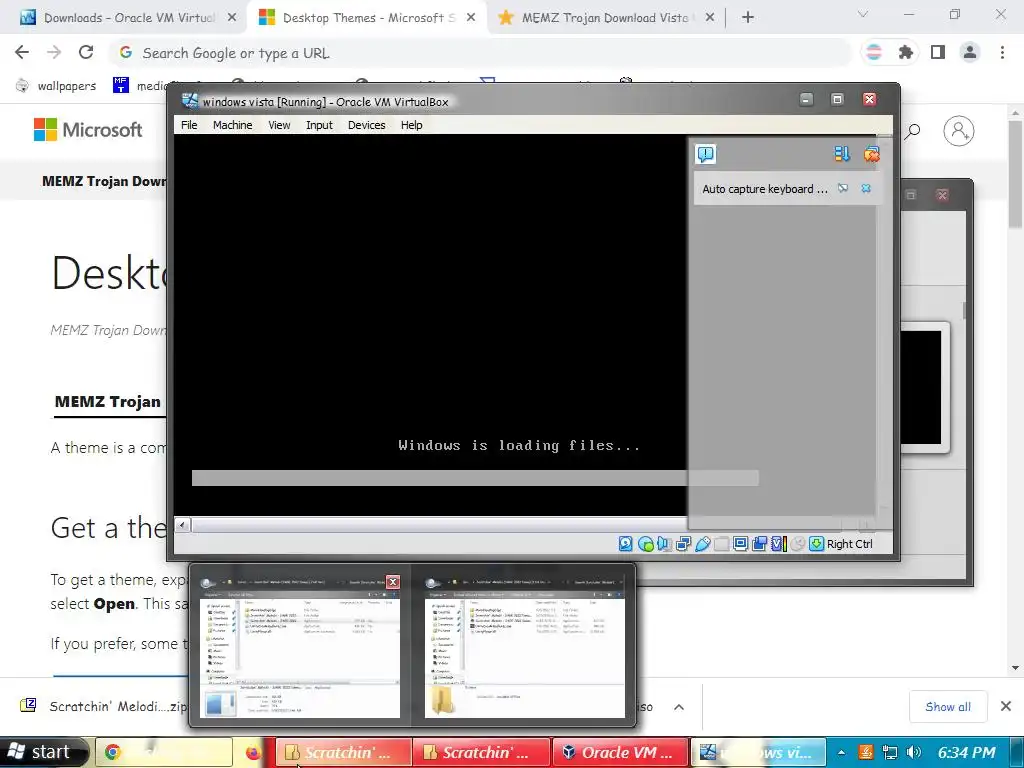Open the Input menu in VirtualBox
Viewport: 1024px width, 768px height.
(319, 125)
